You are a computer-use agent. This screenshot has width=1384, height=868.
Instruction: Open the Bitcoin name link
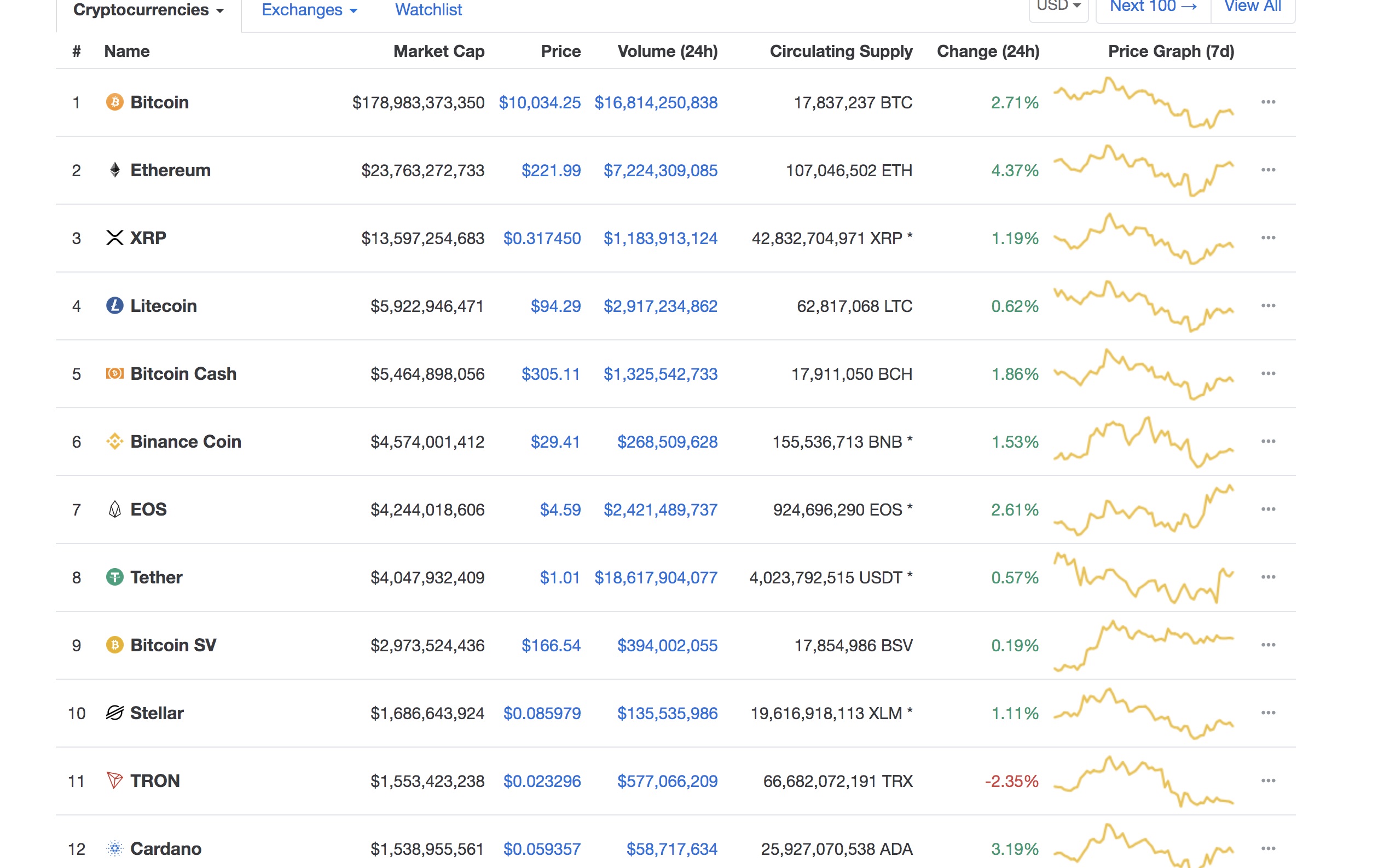click(x=160, y=102)
